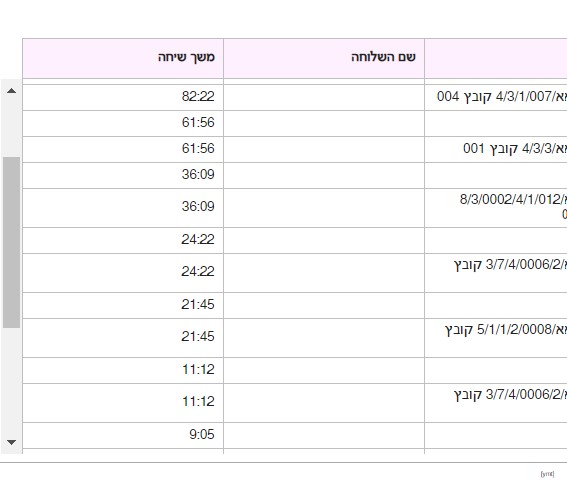Select the 82:22 call duration cell

click(x=123, y=97)
